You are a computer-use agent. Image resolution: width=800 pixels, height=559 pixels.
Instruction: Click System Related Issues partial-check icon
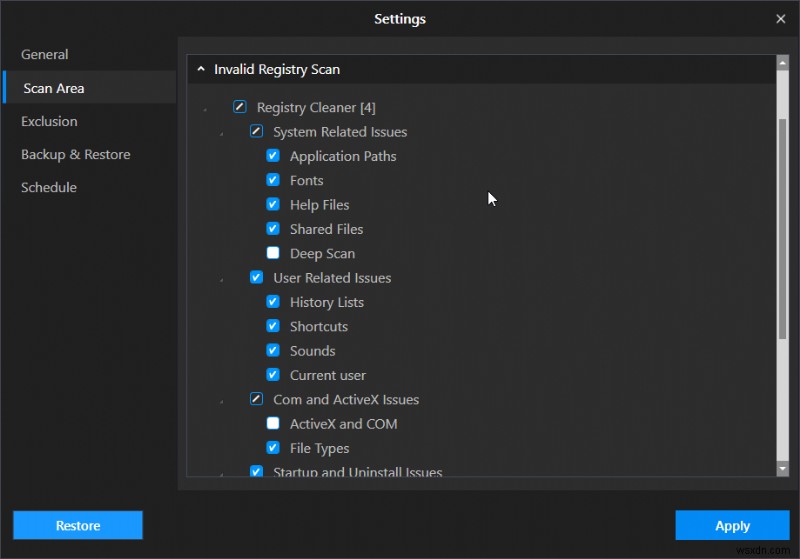[256, 132]
